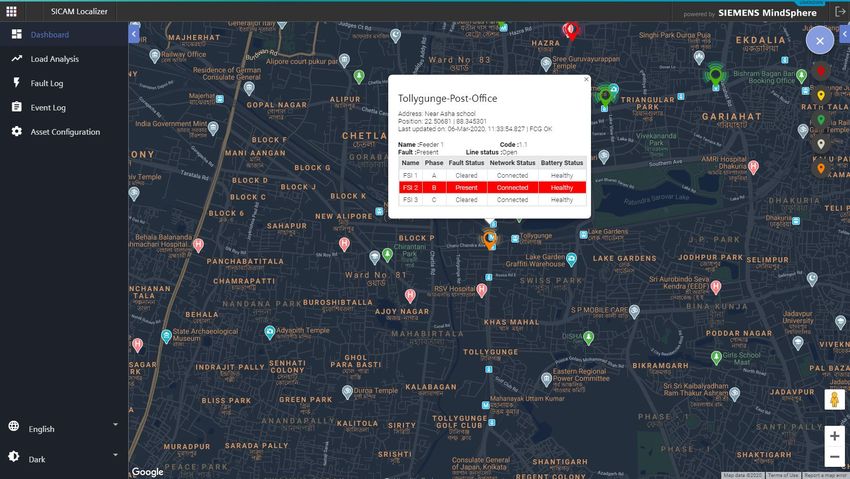Screen dimensions: 850x479
Task: Filter by red marker icon
Action: click(821, 71)
